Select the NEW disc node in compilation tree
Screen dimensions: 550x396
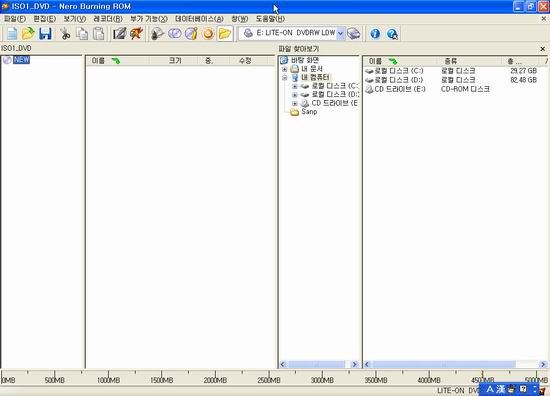pos(21,60)
